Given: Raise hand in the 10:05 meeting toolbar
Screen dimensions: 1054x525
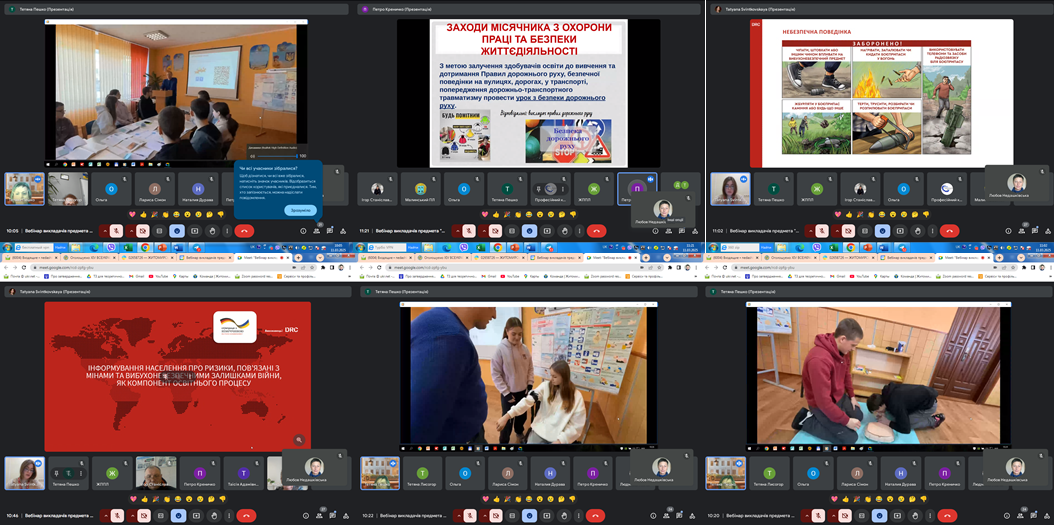Looking at the screenshot, I should pyautogui.click(x=214, y=230).
